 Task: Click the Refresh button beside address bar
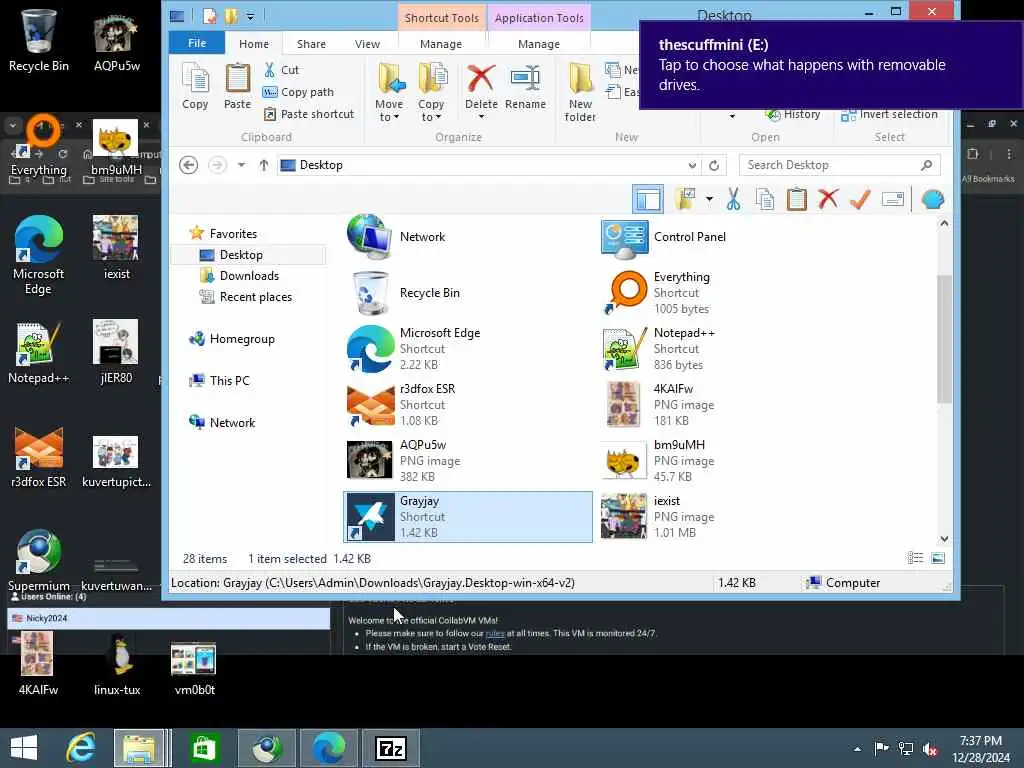(x=714, y=165)
